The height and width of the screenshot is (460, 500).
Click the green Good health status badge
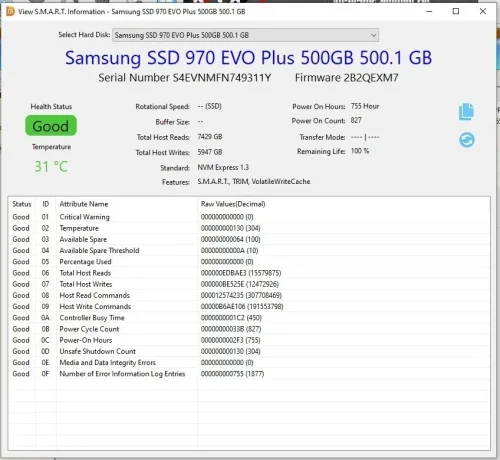(x=51, y=126)
